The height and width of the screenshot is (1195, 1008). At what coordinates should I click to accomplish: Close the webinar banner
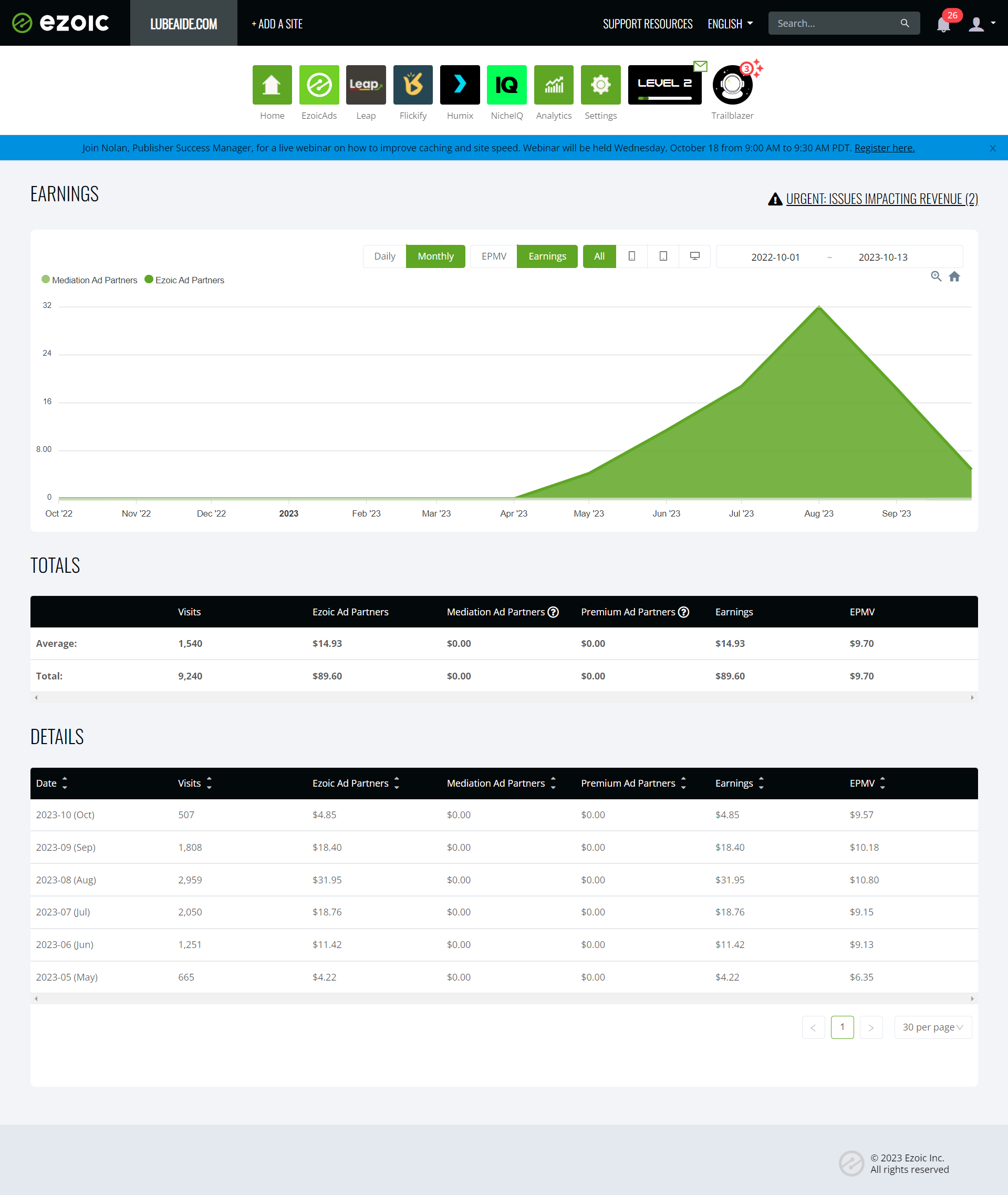point(993,148)
